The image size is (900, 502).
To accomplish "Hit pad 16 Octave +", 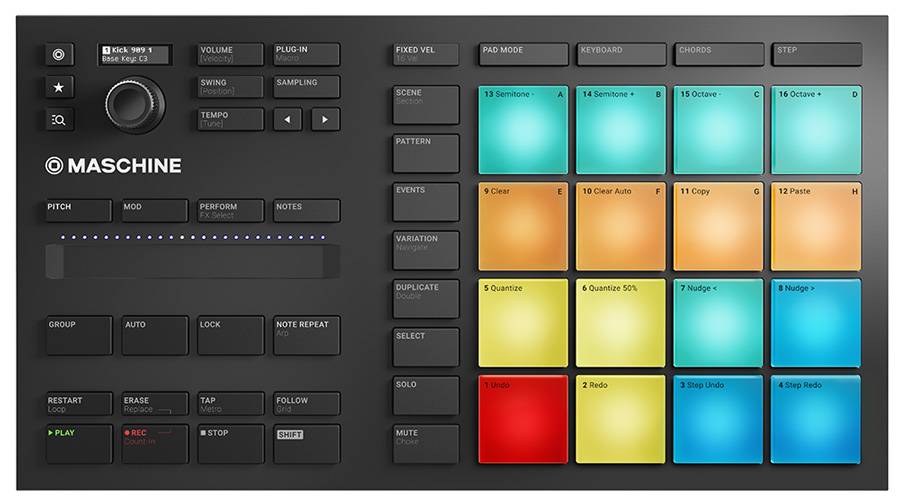I will 816,130.
